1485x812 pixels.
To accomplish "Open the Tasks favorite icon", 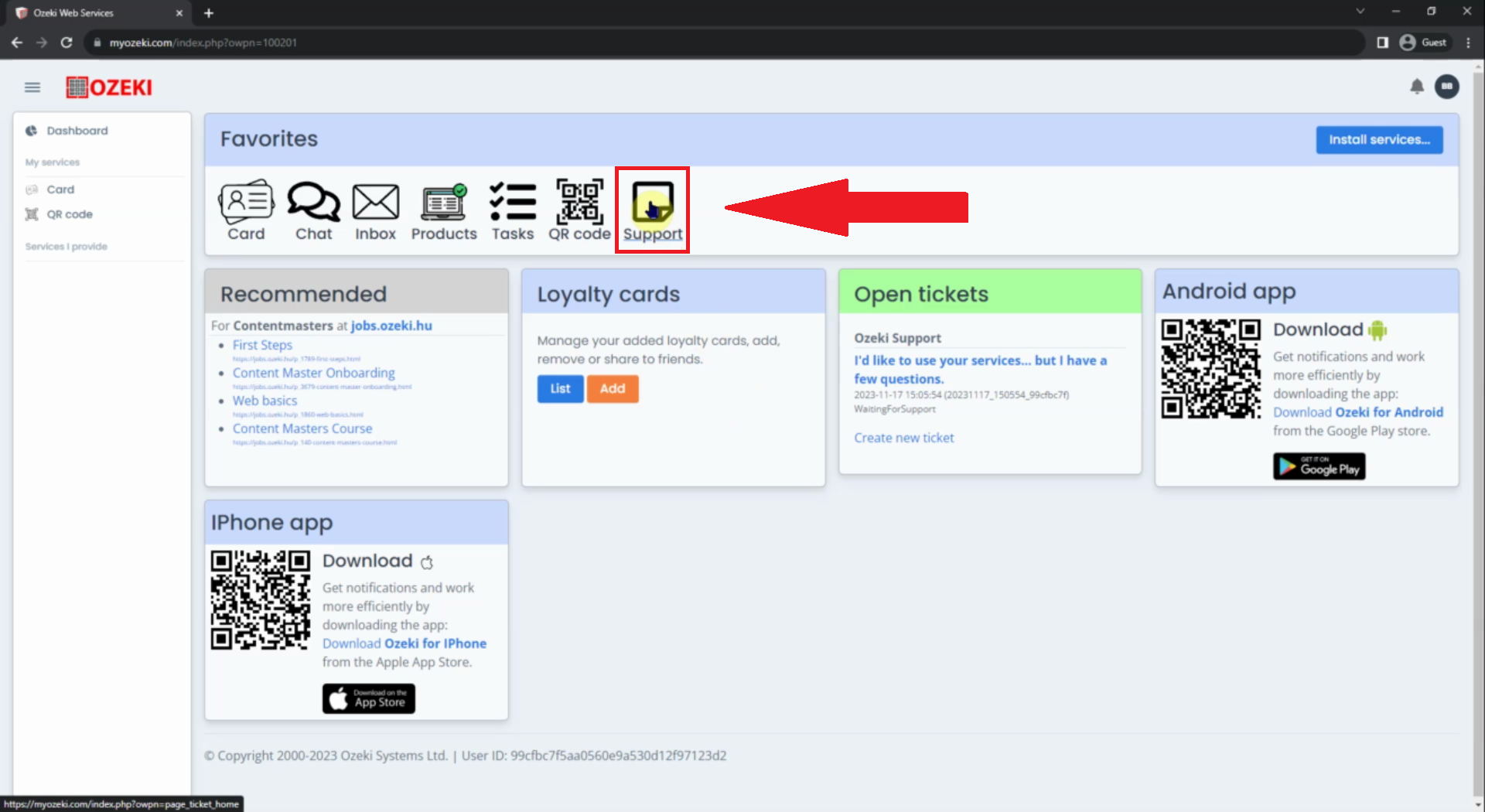I will click(x=513, y=210).
